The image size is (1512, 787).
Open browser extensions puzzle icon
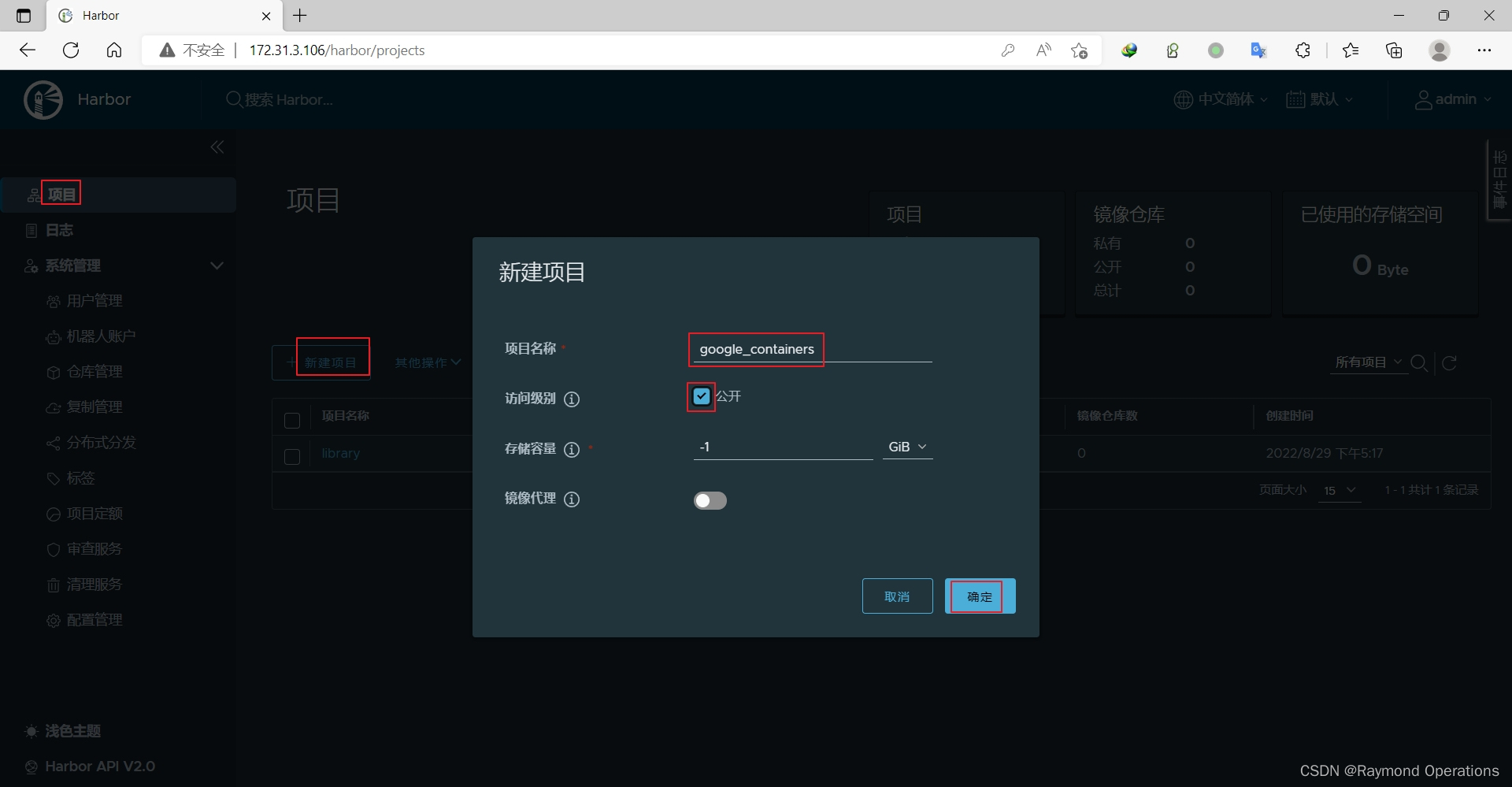point(1303,50)
